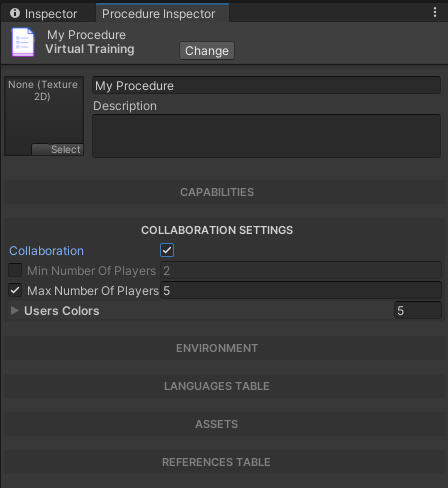
Task: Click the Max Number Of Players value field
Action: pyautogui.click(x=301, y=290)
